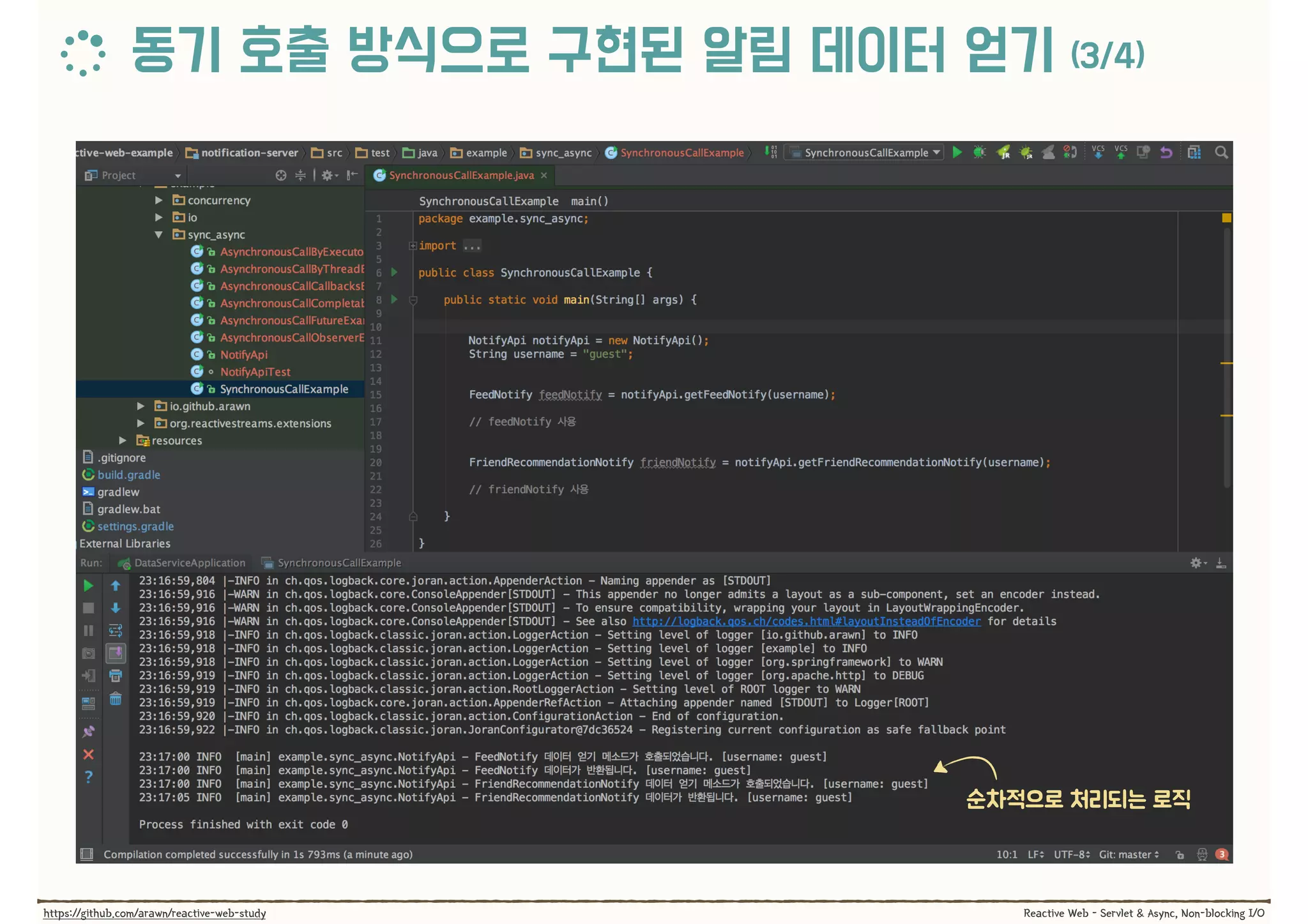
Task: Open the NotifyApiTest class in the project tree
Action: [255, 372]
